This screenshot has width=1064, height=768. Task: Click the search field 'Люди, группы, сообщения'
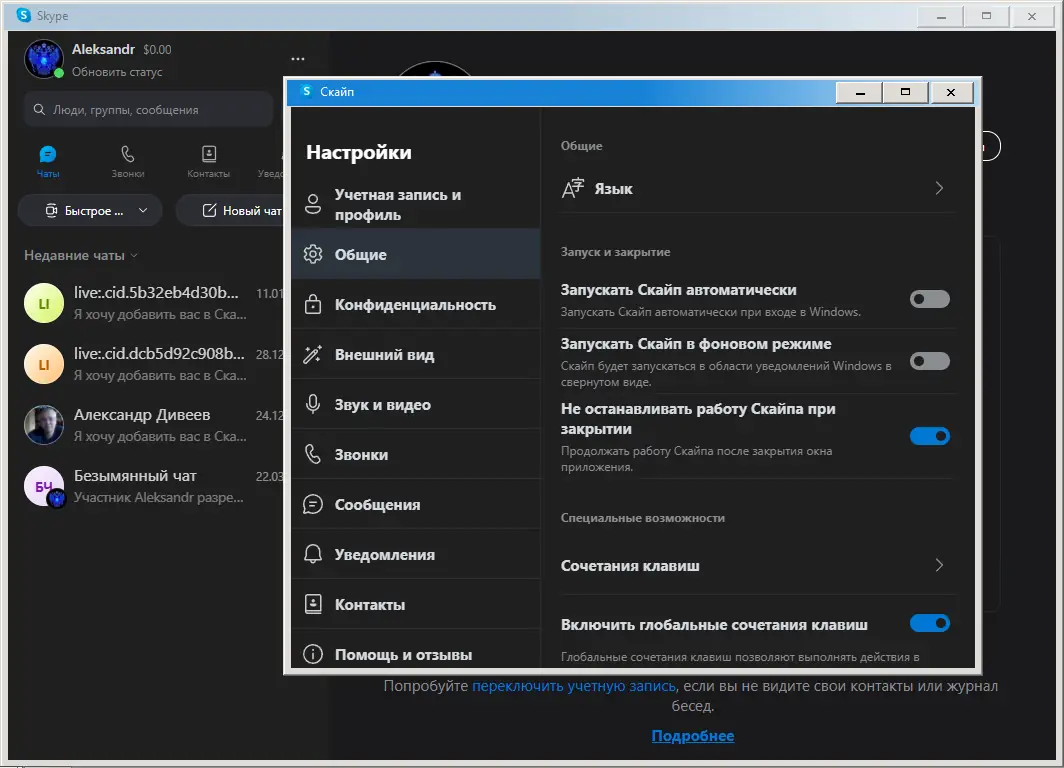point(149,110)
